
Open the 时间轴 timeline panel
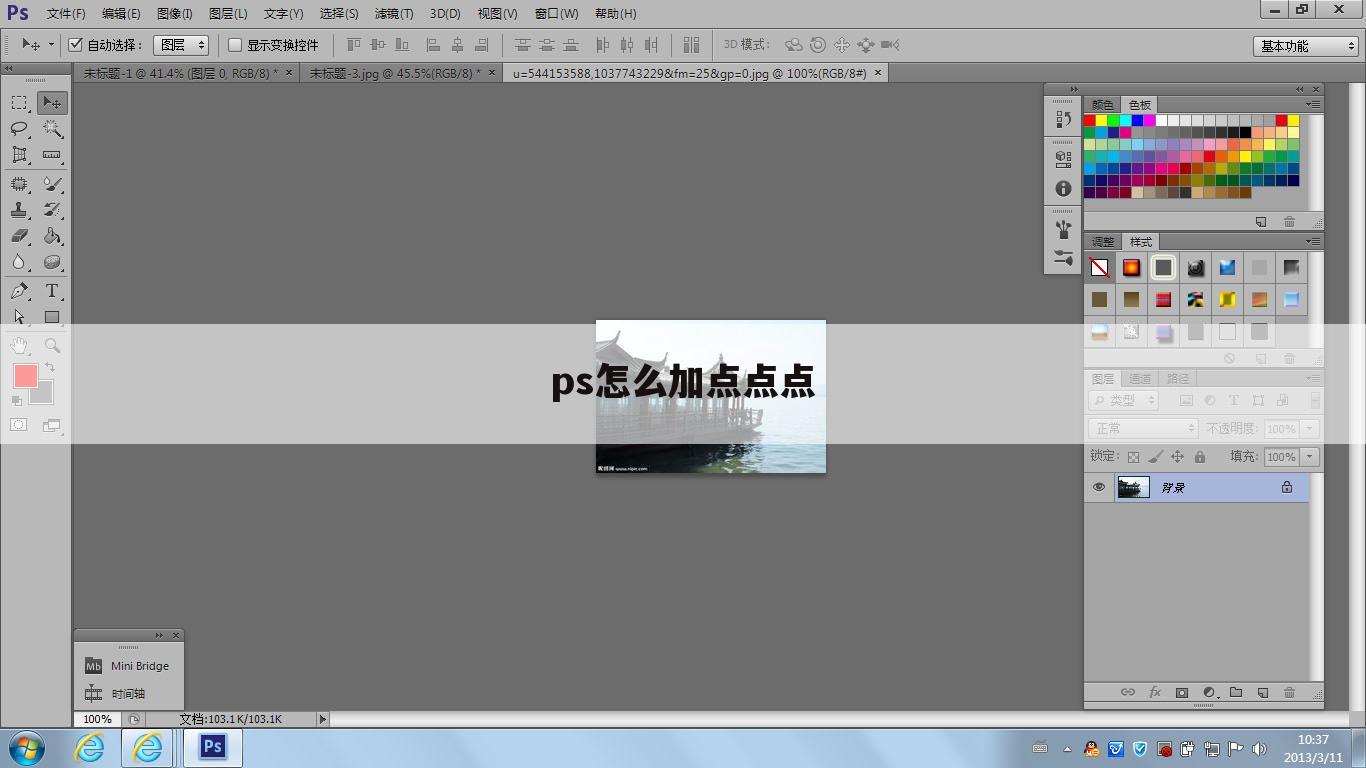tap(116, 693)
